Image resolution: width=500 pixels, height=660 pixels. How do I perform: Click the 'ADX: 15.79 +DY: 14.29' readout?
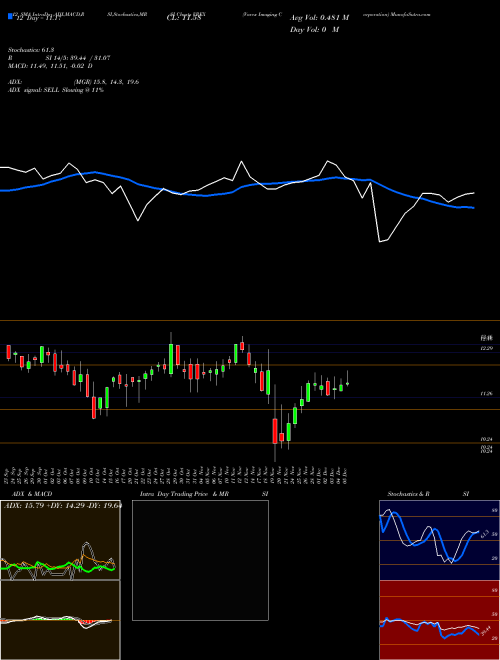[62, 505]
